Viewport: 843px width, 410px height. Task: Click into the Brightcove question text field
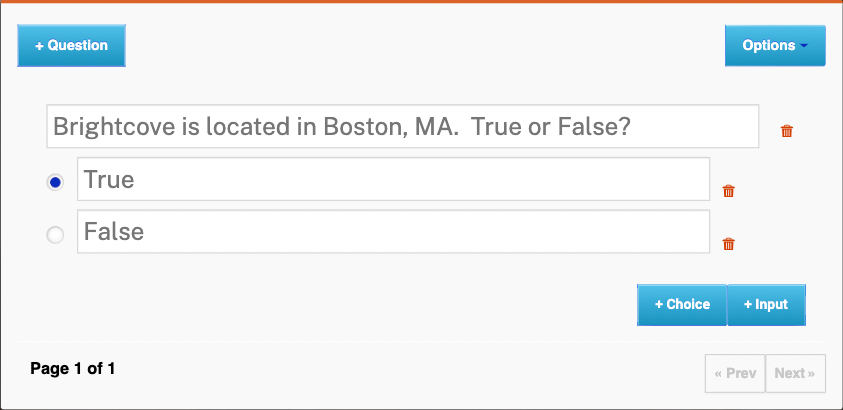[x=402, y=127]
